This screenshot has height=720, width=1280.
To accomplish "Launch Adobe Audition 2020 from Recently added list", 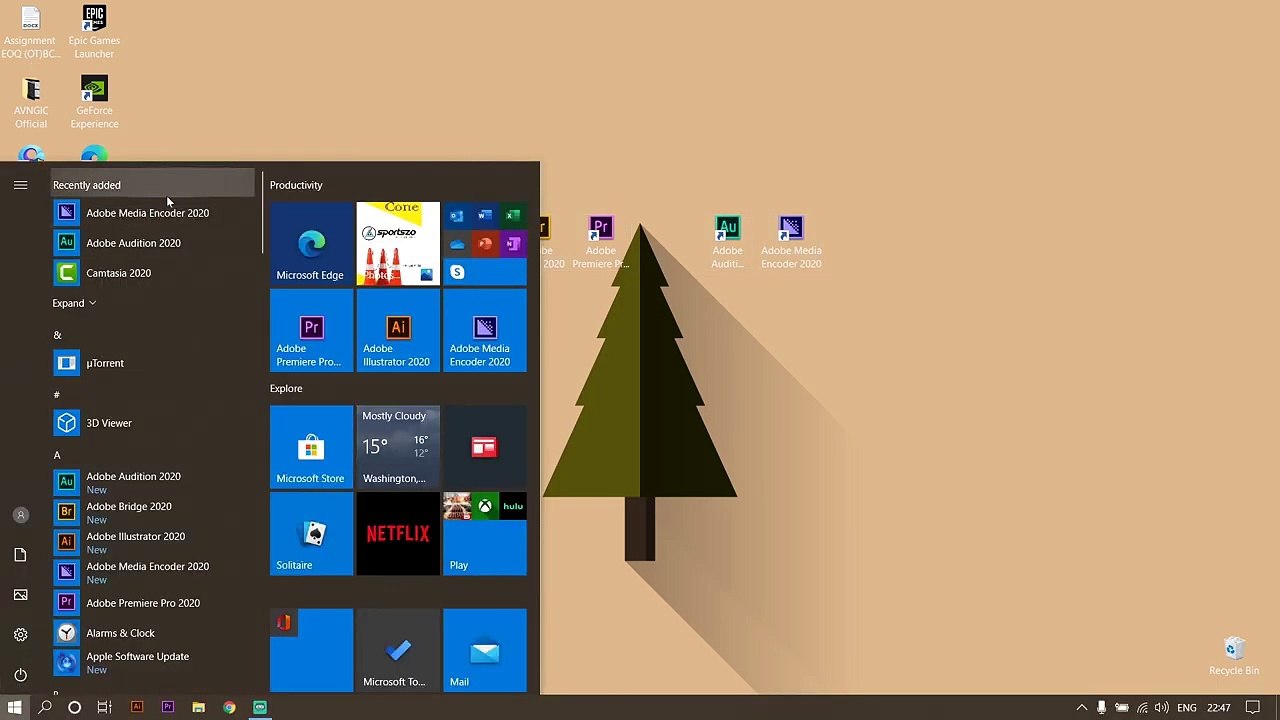I will point(152,243).
